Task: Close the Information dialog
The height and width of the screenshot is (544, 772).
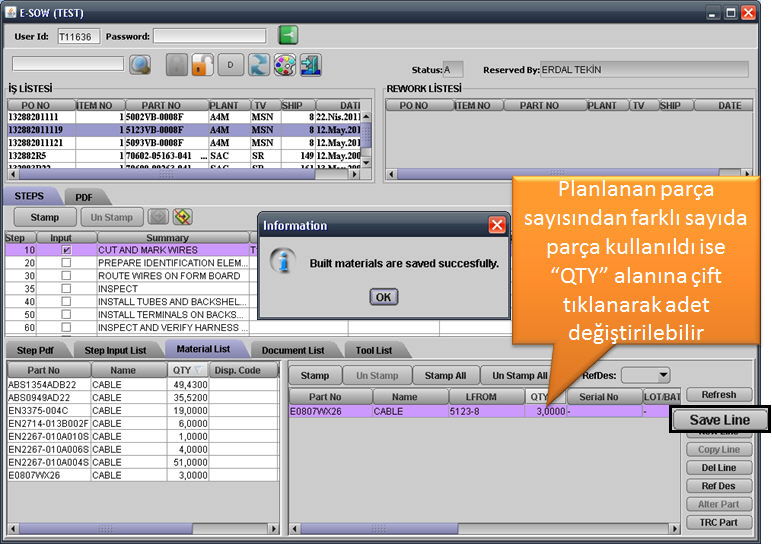Action: (497, 225)
